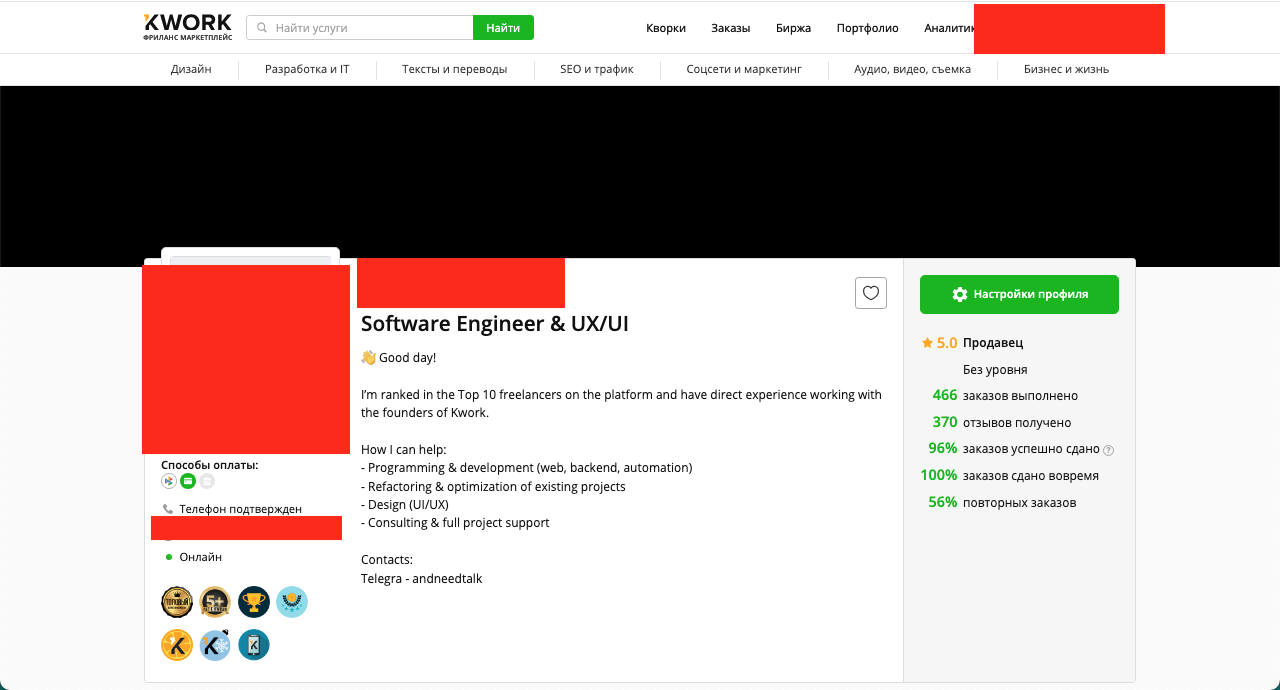Open the 'Кворки' navigation item

666,28
